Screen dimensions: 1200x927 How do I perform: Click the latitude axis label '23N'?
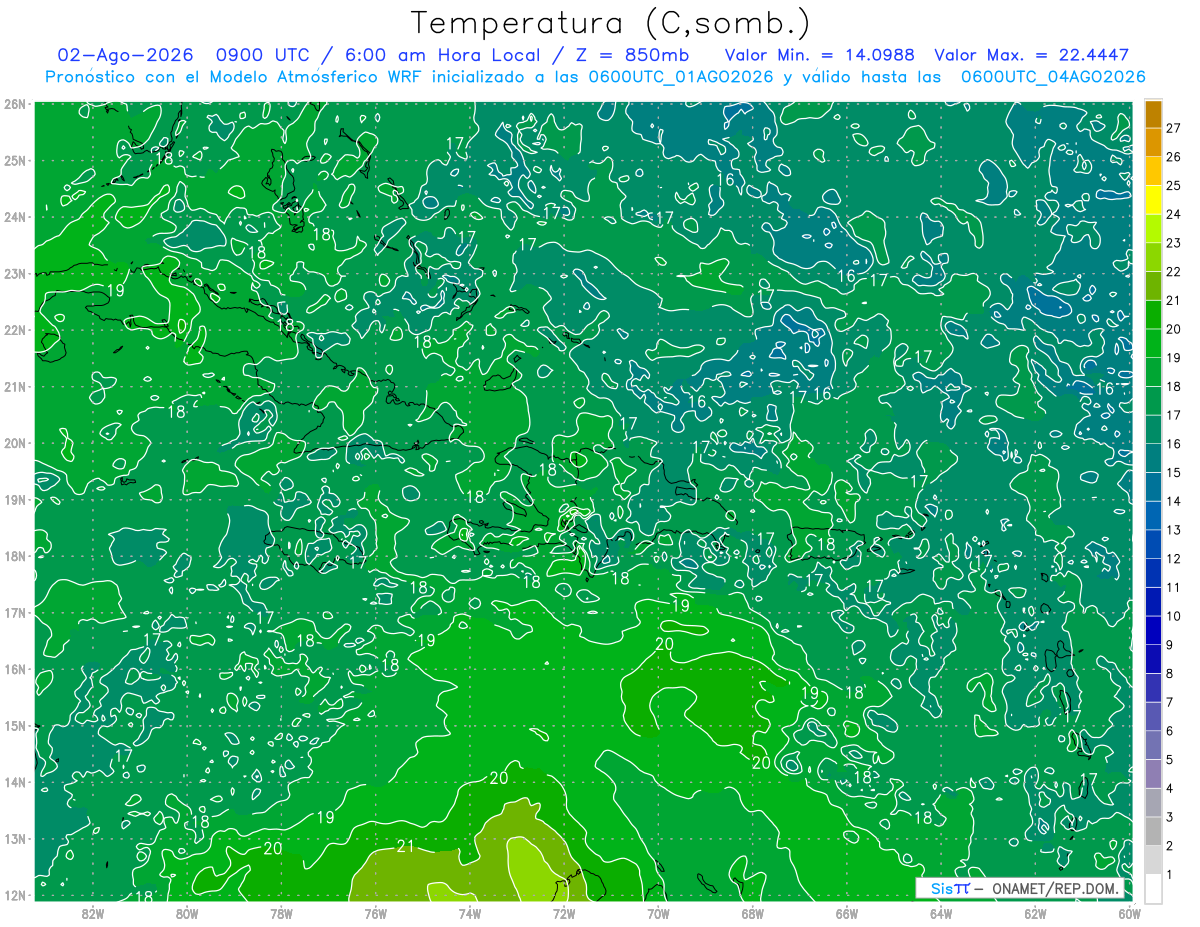pyautogui.click(x=15, y=273)
